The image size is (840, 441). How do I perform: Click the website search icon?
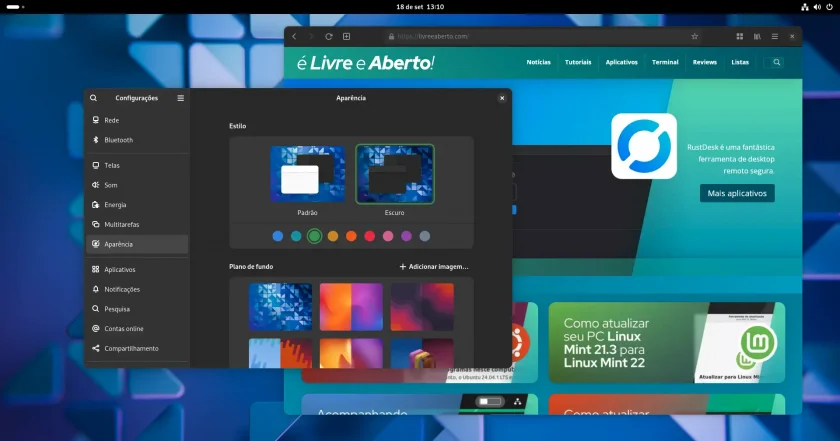pos(776,62)
